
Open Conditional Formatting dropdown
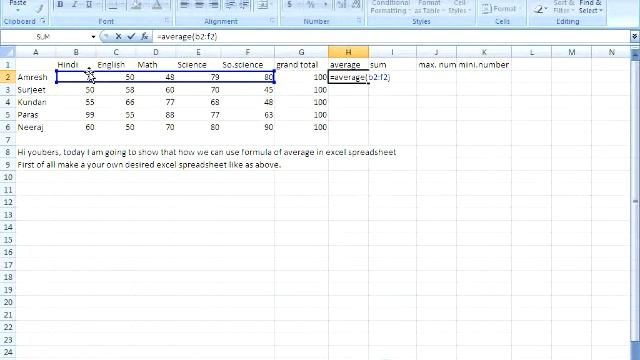coord(390,7)
